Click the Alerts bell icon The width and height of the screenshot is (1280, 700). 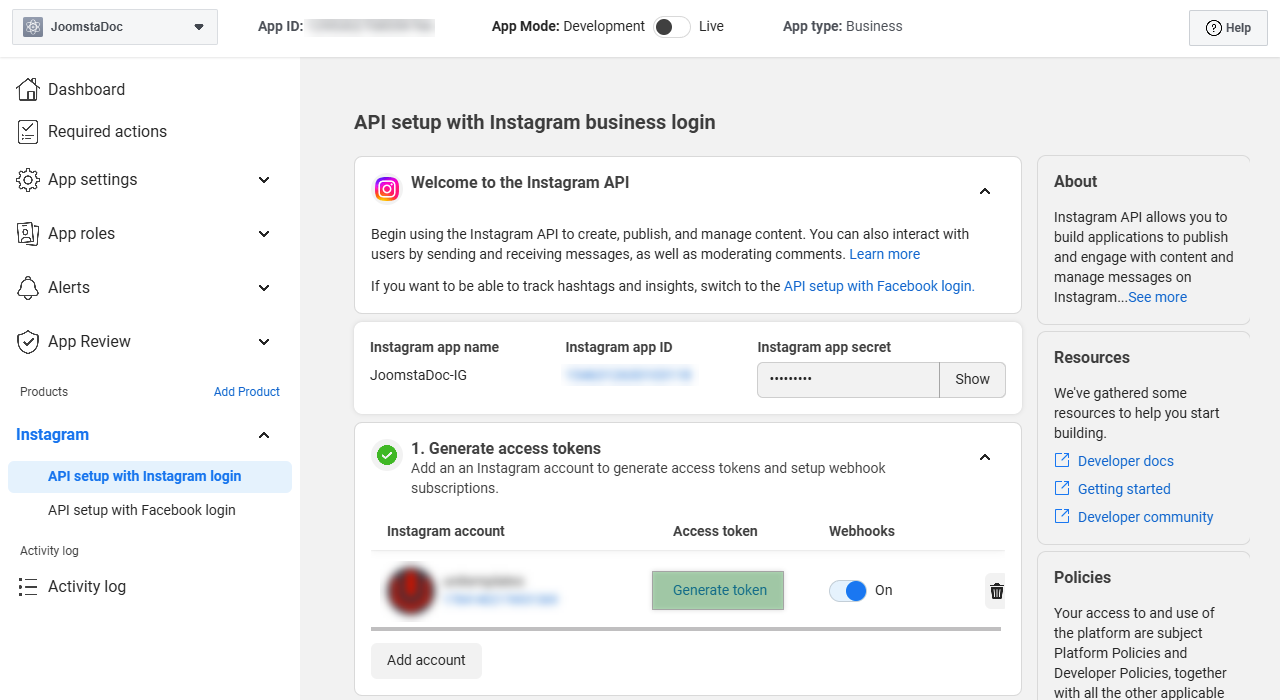(x=28, y=288)
